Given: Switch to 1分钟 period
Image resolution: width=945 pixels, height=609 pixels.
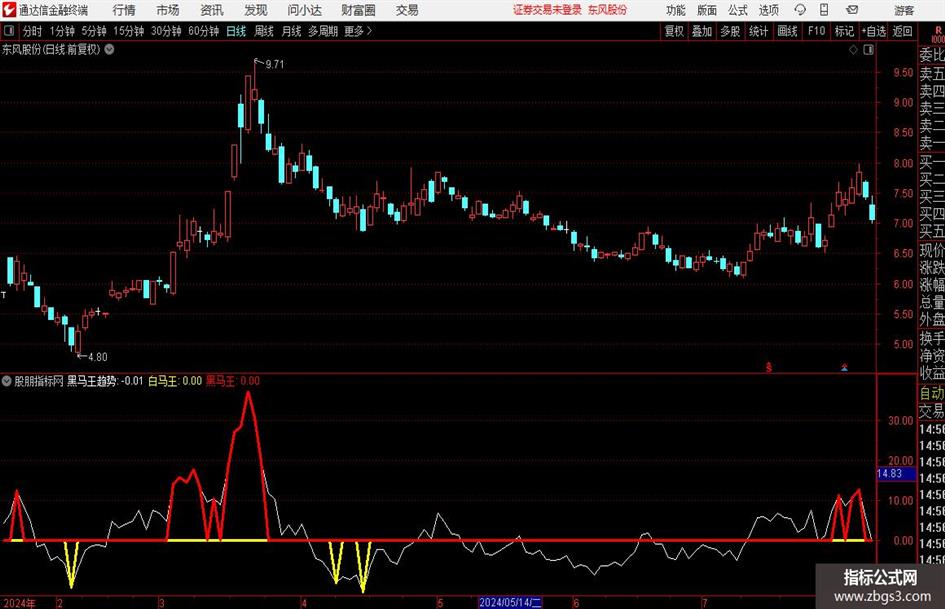Looking at the screenshot, I should pos(61,31).
